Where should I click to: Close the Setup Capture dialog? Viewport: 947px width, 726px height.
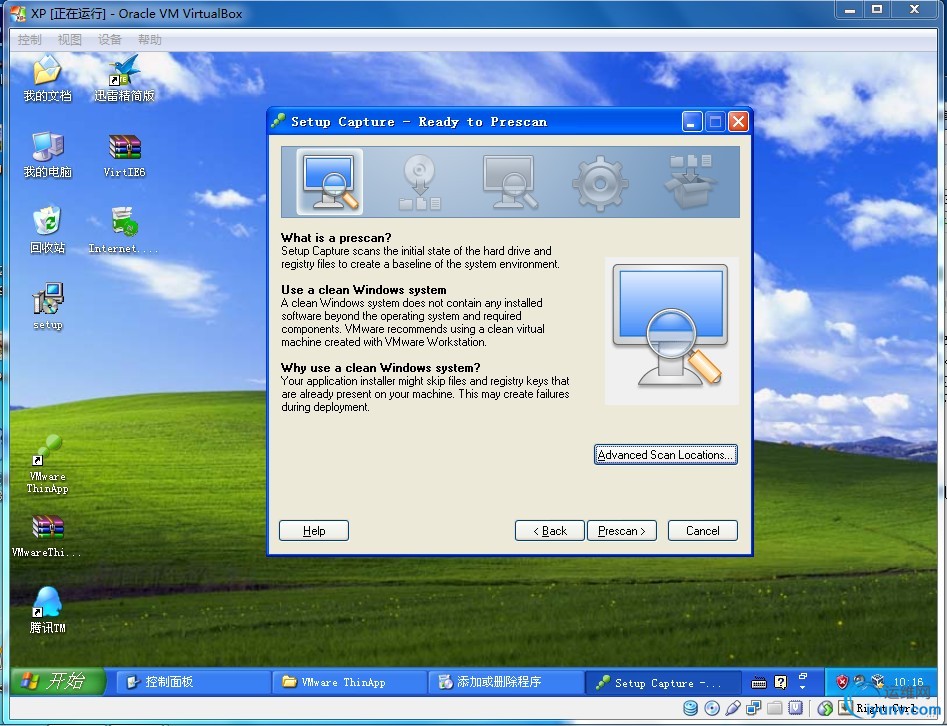[738, 122]
